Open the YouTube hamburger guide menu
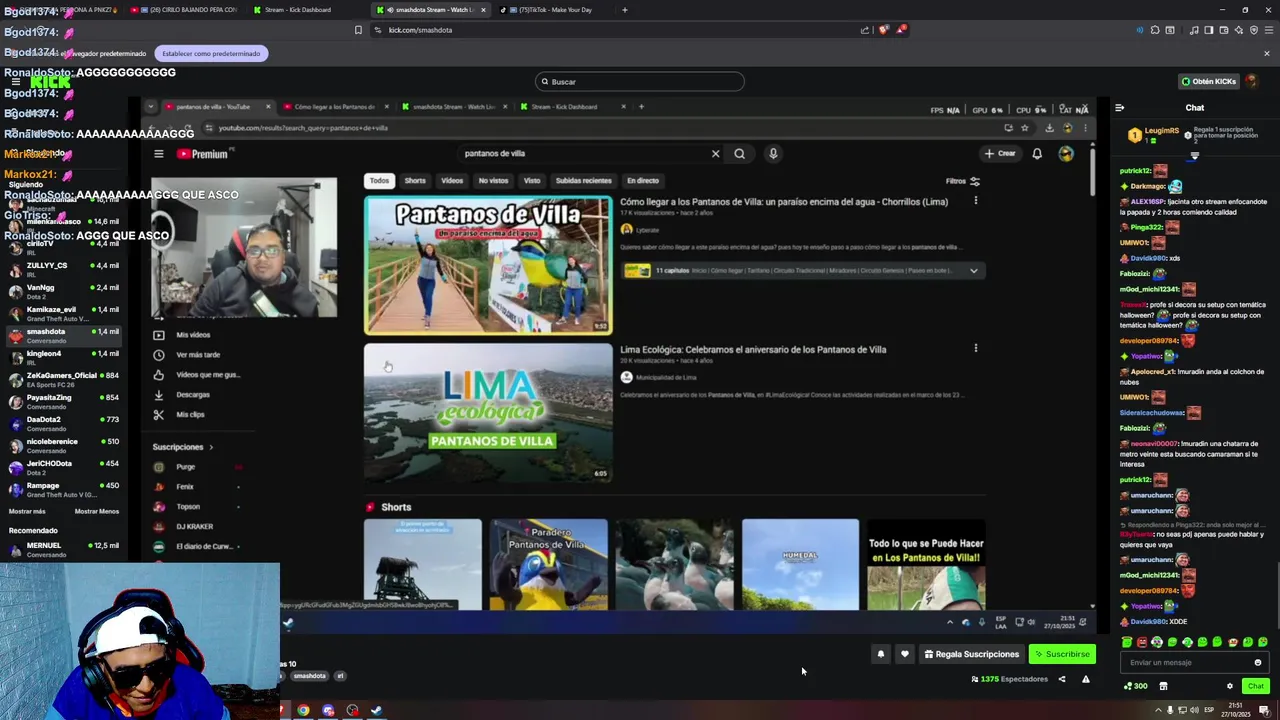The width and height of the screenshot is (1280, 720). pos(158,154)
